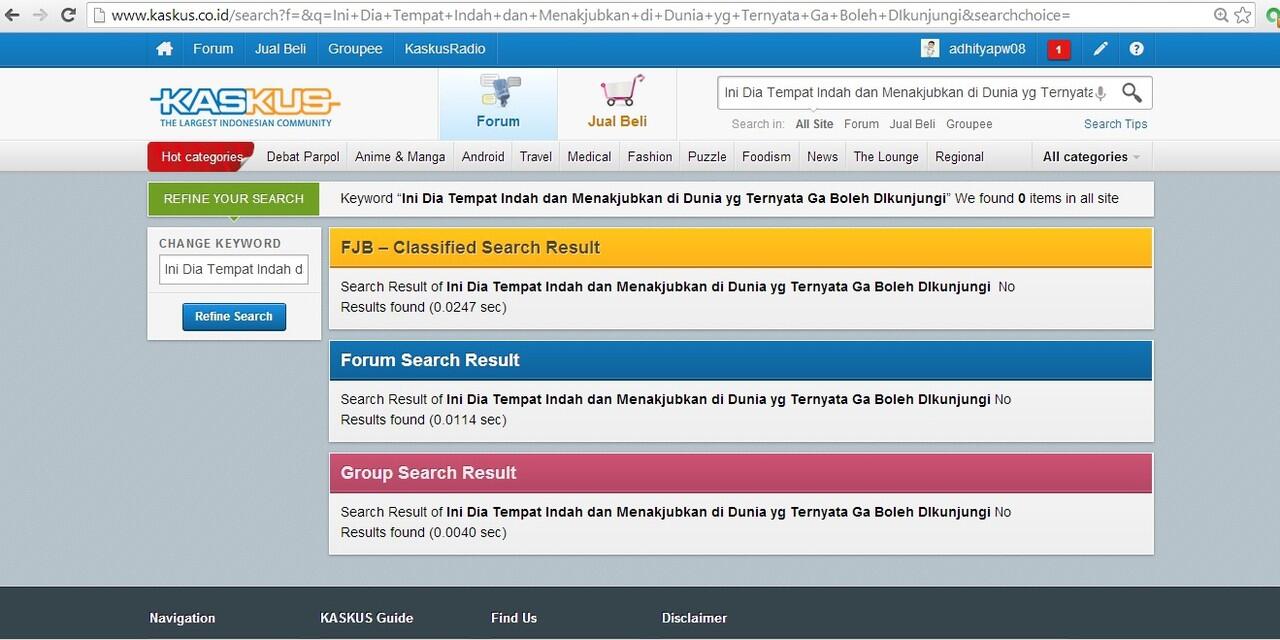The width and height of the screenshot is (1280, 640).
Task: Go back with the browser back arrow
Action: coord(13,15)
